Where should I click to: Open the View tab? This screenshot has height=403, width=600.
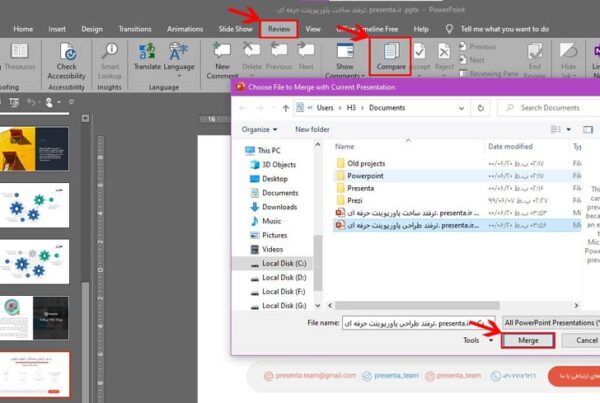[x=313, y=29]
